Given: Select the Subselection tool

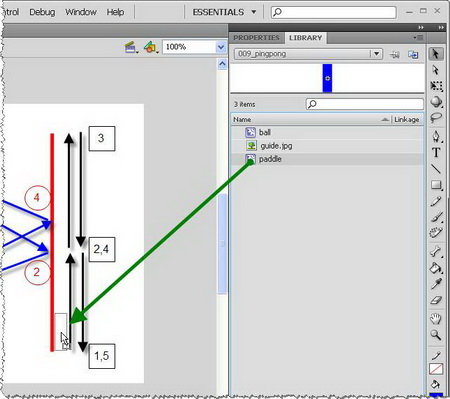Looking at the screenshot, I should coord(436,70).
